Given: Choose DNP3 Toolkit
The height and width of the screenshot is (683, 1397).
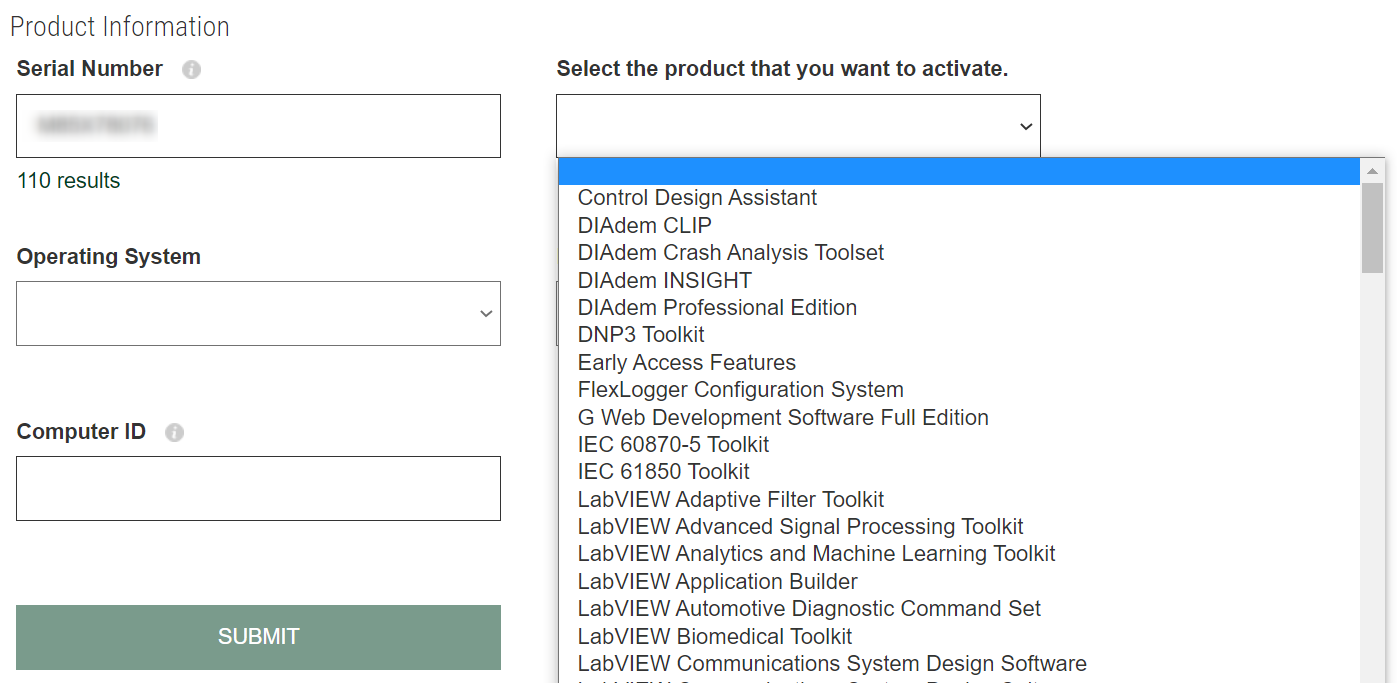Looking at the screenshot, I should pyautogui.click(x=959, y=335).
